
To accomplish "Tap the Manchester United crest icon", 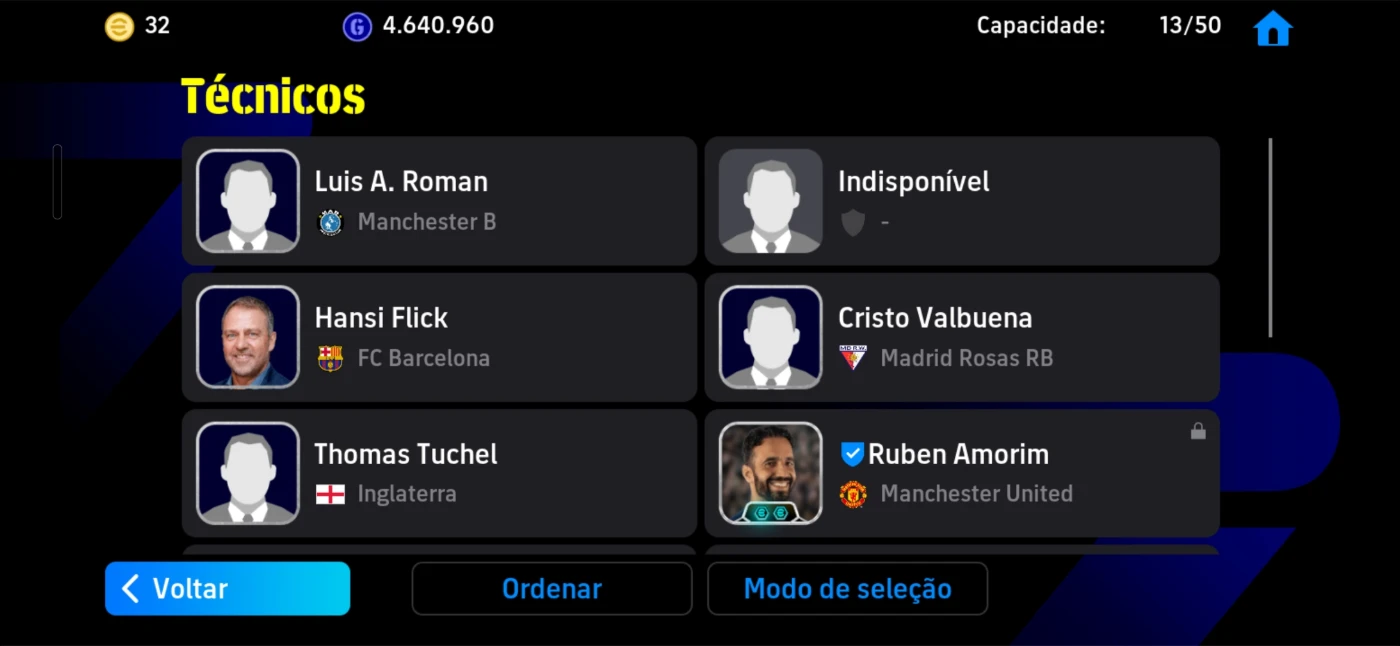I will (x=853, y=494).
